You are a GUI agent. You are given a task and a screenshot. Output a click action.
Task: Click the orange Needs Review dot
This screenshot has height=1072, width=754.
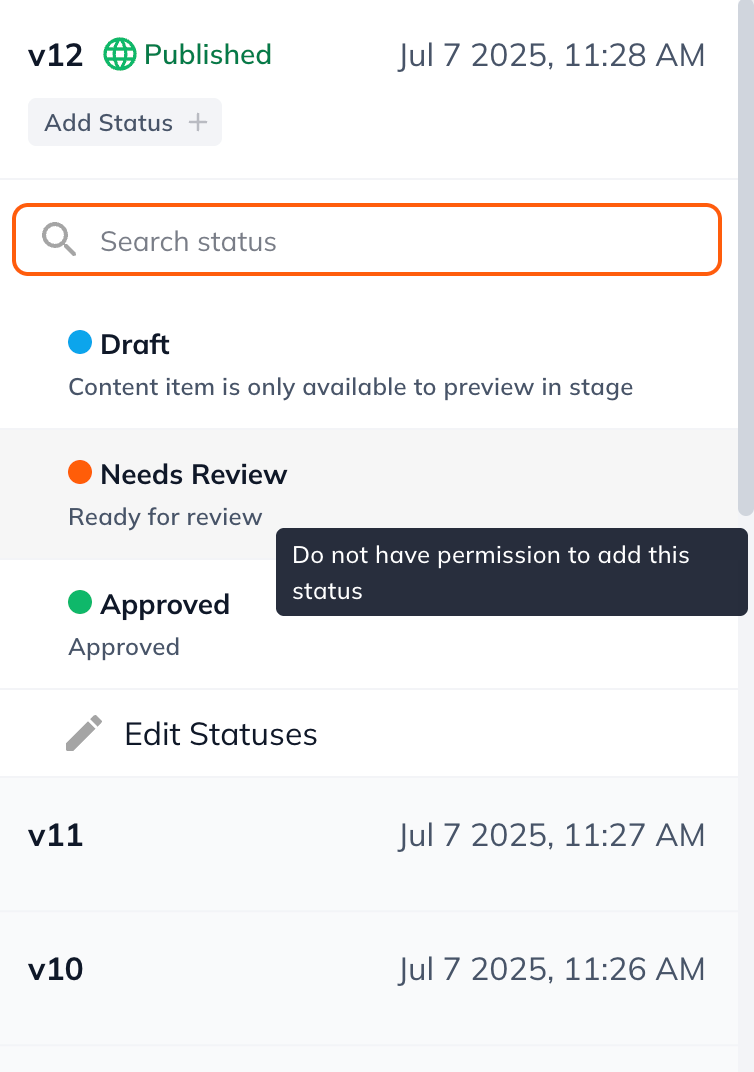pos(80,472)
